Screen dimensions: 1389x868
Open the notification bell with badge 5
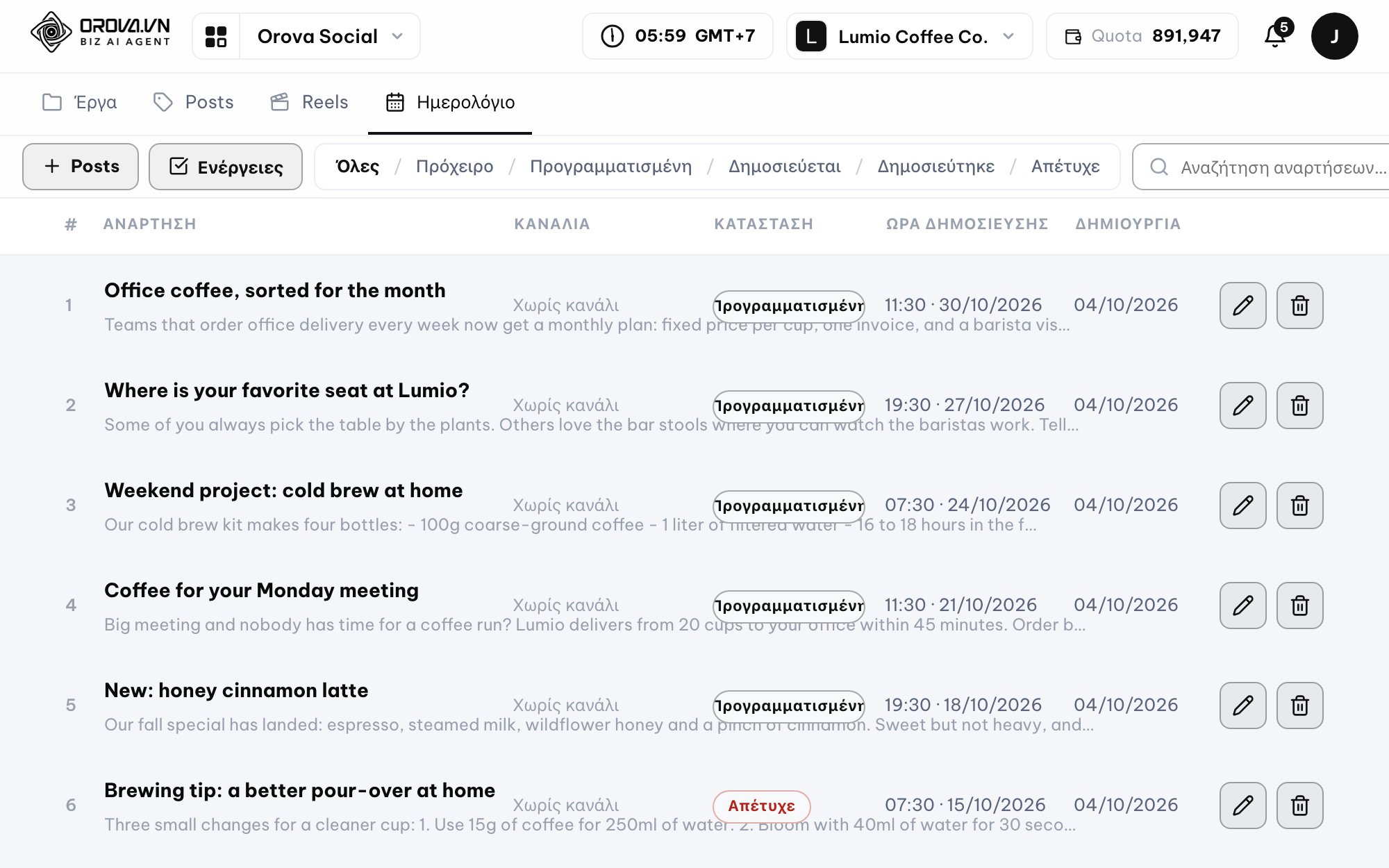pos(1276,35)
